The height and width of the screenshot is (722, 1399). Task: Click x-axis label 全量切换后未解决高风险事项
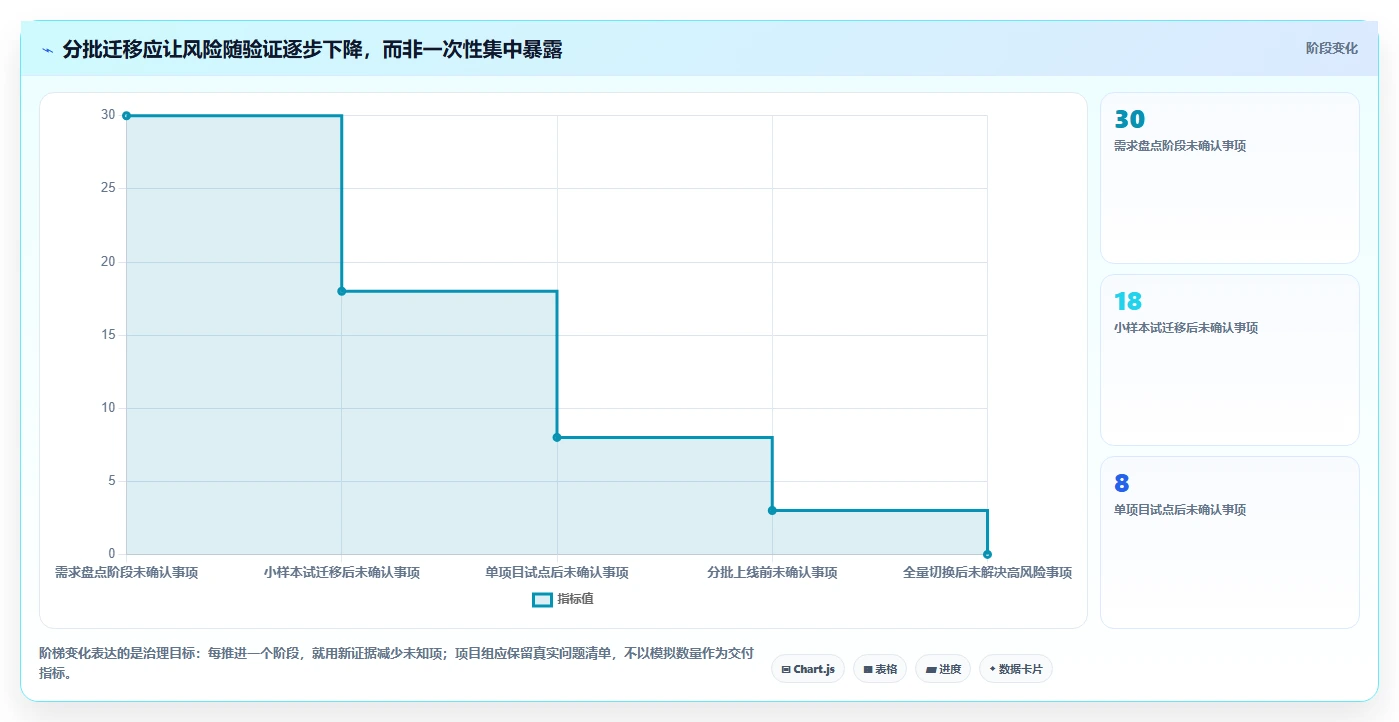point(987,573)
